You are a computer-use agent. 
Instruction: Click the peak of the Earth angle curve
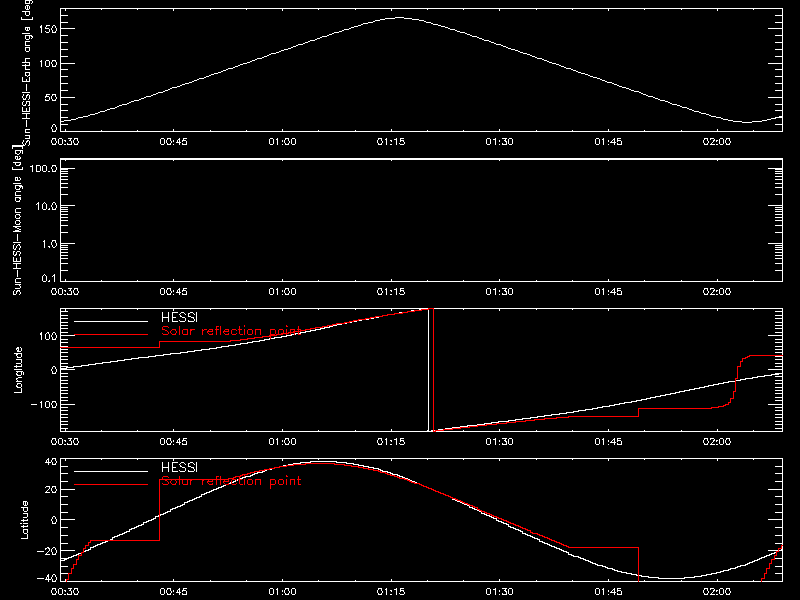[398, 18]
